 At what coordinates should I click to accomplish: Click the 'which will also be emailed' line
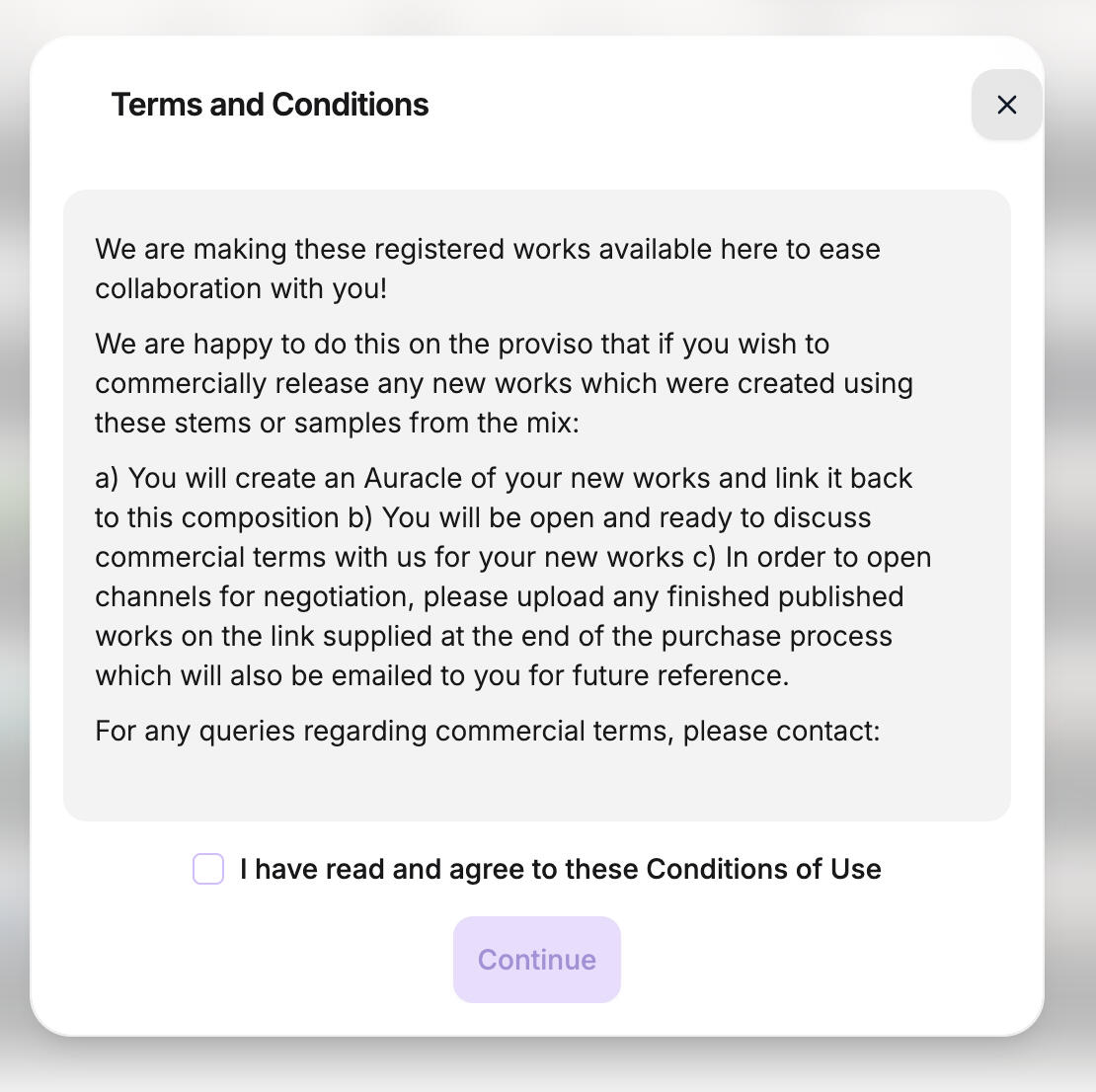[x=441, y=676]
